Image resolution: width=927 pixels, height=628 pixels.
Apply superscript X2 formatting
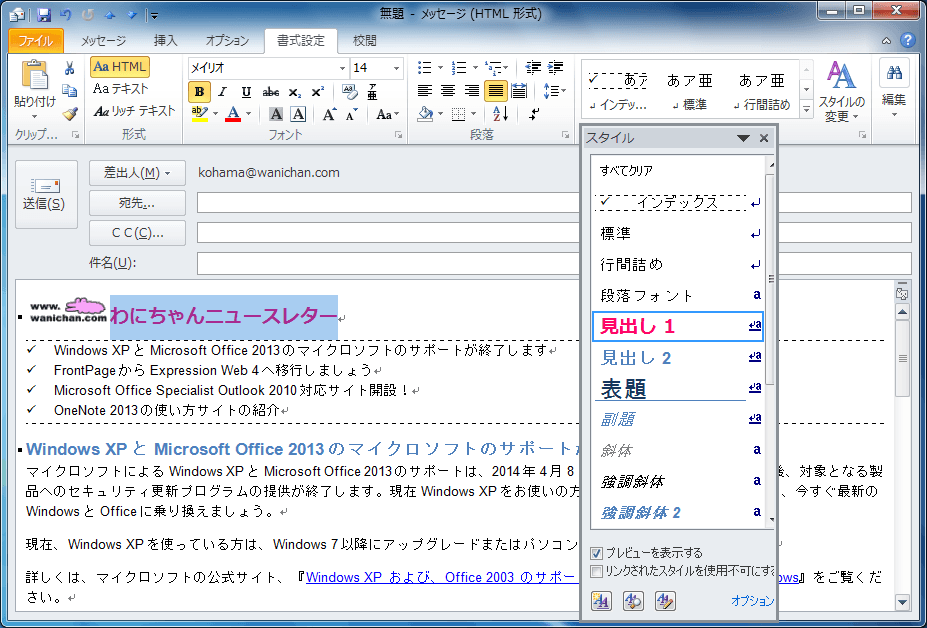point(317,92)
